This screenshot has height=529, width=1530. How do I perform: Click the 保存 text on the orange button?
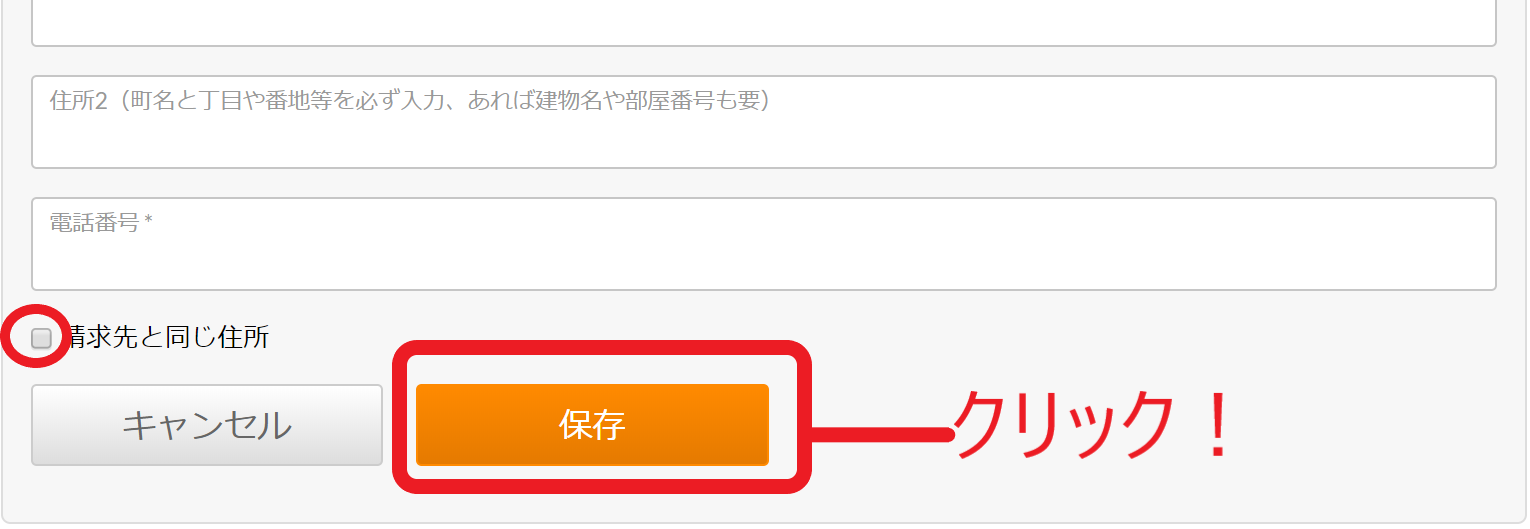(592, 425)
